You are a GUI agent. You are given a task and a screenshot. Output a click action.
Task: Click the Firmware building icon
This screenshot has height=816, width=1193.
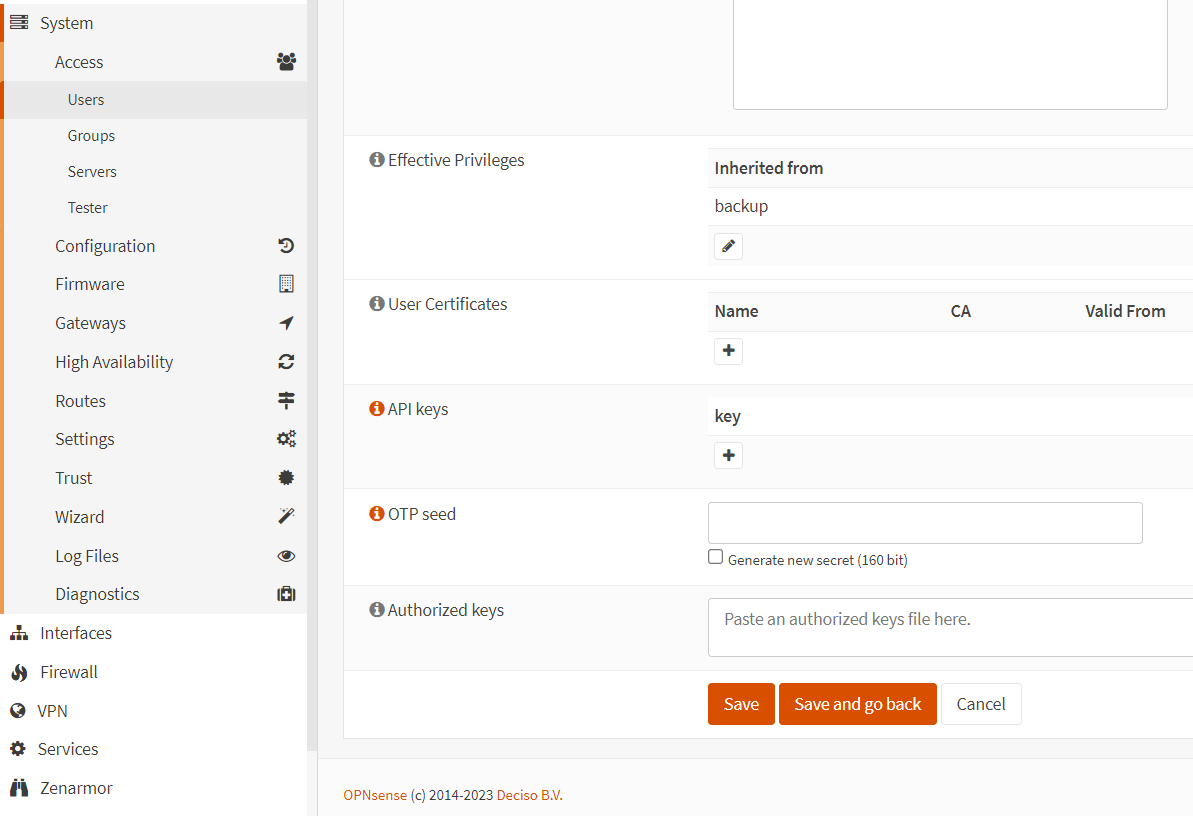pyautogui.click(x=286, y=284)
